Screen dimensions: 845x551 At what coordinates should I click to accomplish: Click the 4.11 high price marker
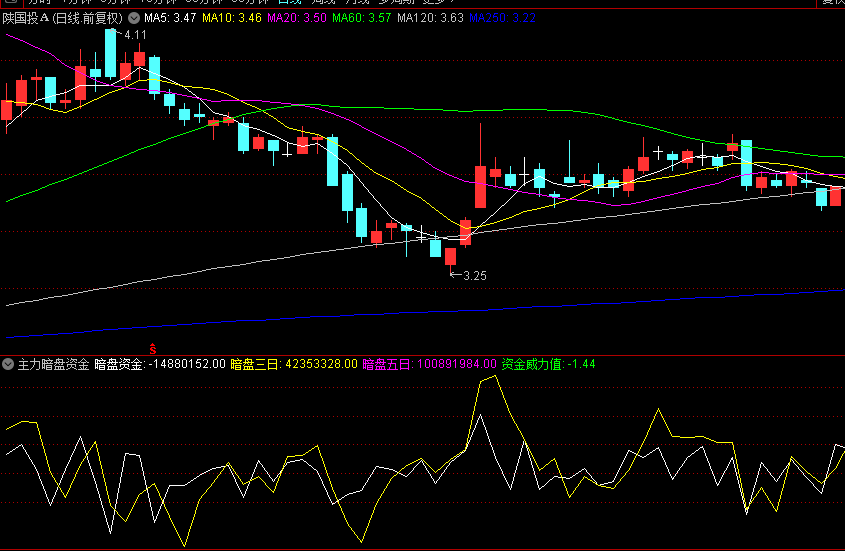pyautogui.click(x=135, y=35)
